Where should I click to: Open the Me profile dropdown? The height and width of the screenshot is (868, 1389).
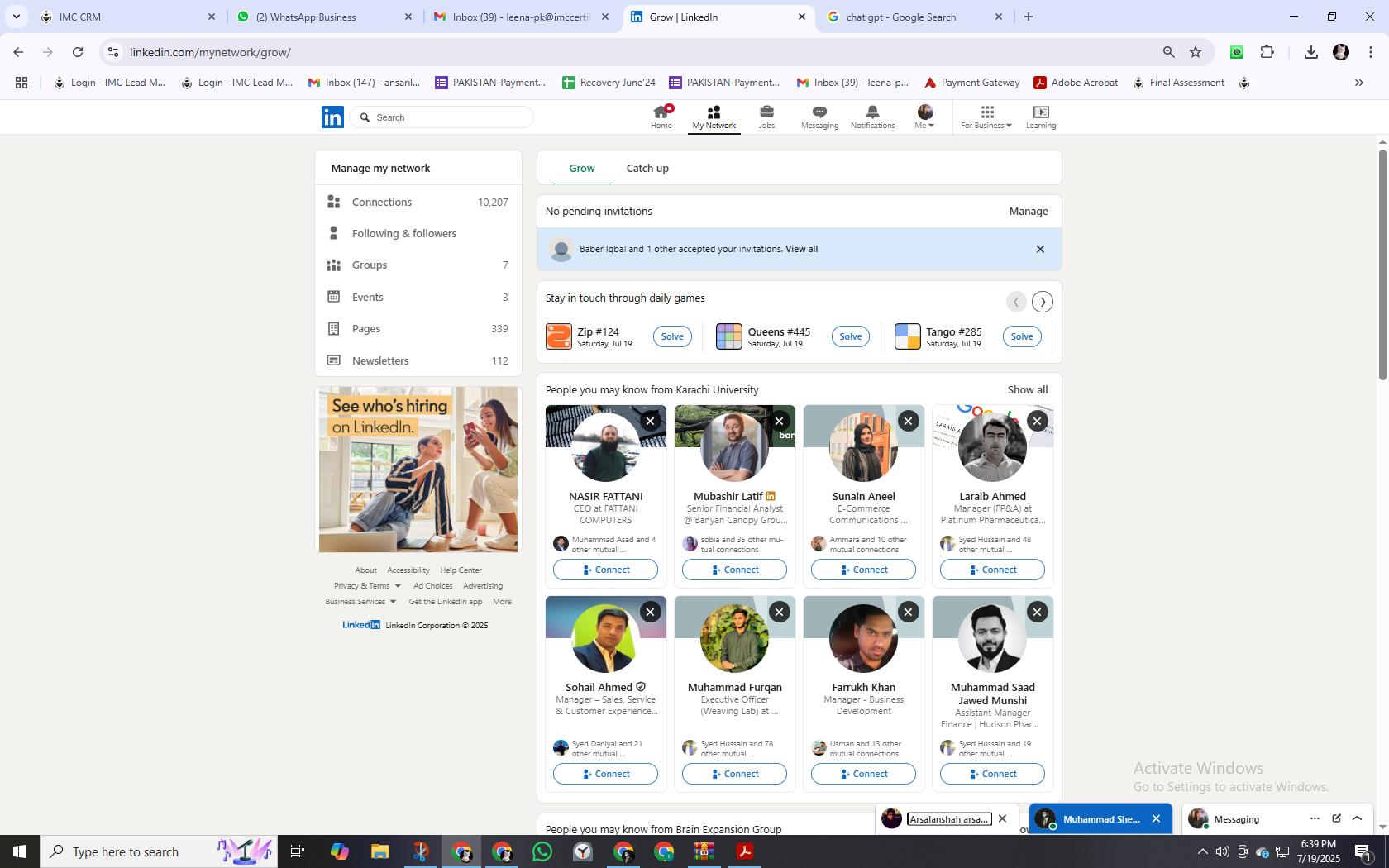click(924, 117)
